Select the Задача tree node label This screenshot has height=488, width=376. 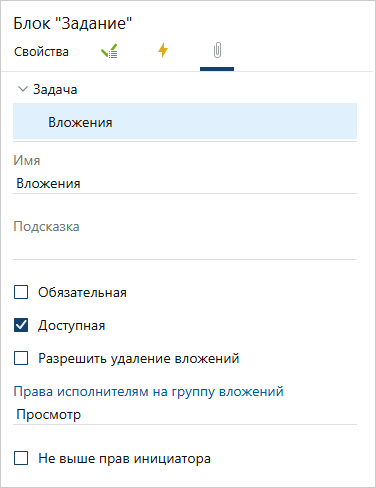pyautogui.click(x=55, y=89)
